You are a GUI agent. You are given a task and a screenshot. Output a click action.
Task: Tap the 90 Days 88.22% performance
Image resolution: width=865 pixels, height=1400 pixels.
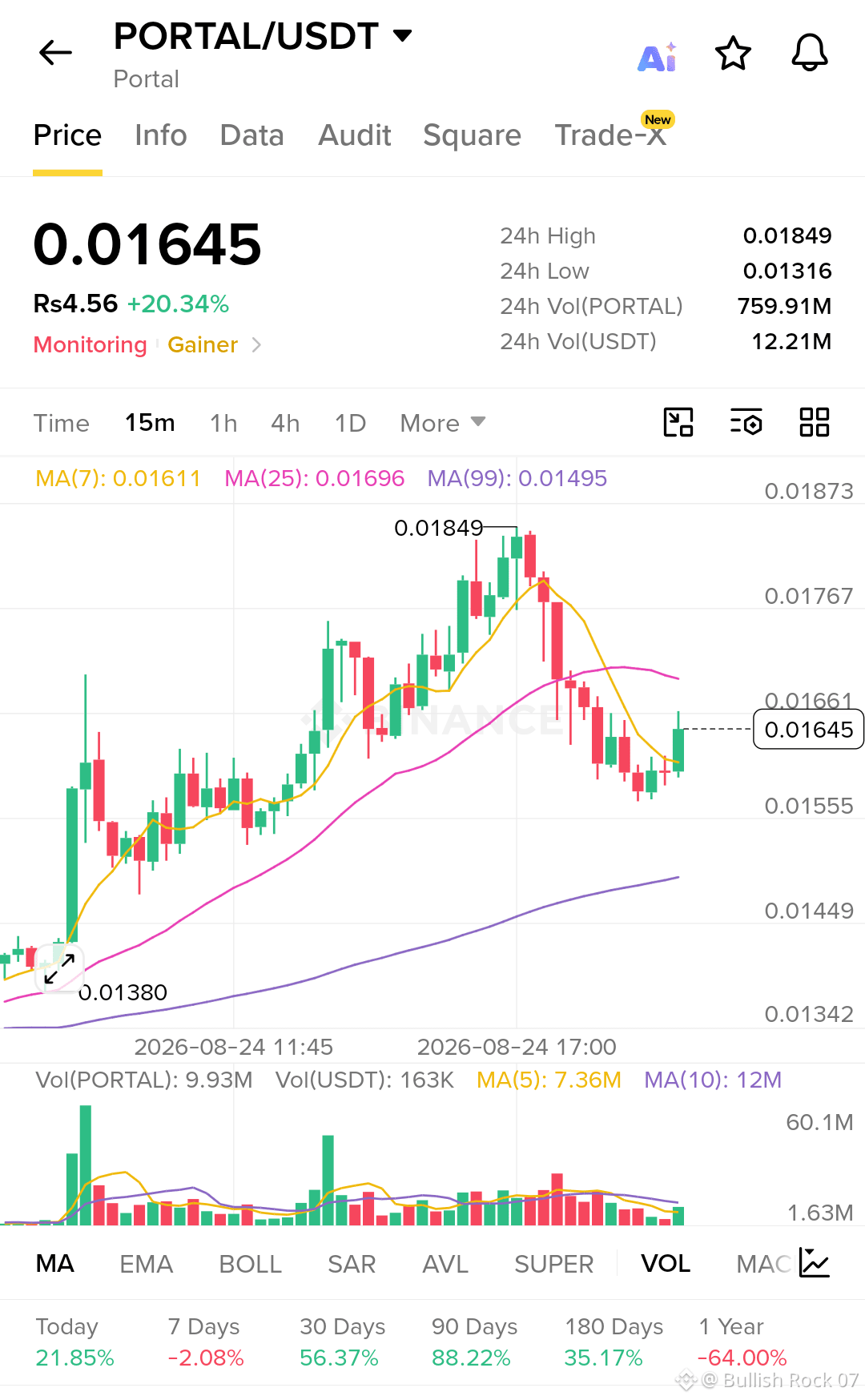coord(474,1342)
